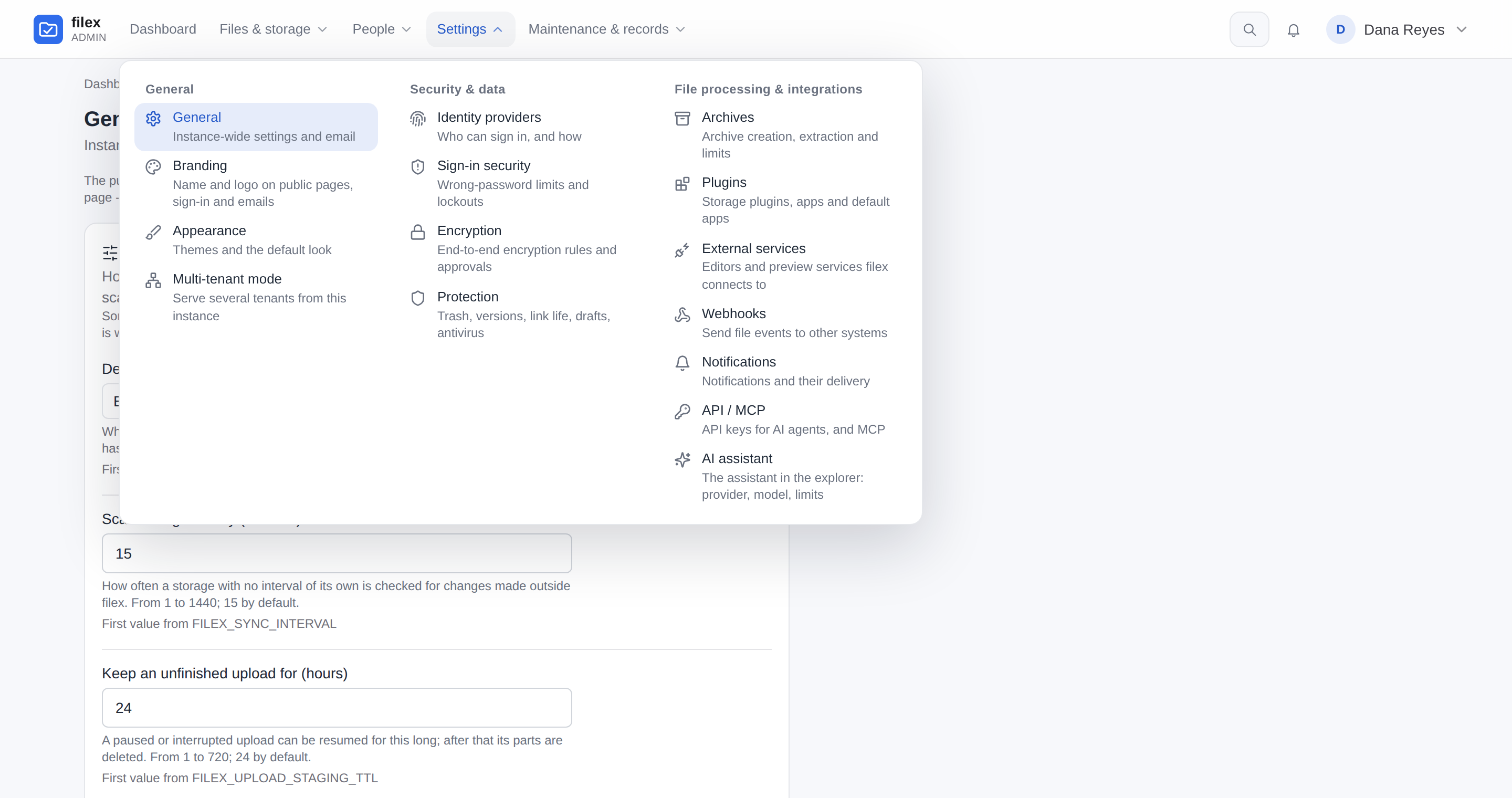Click the Encryption padlock icon
This screenshot has height=798, width=1512.
(x=417, y=233)
